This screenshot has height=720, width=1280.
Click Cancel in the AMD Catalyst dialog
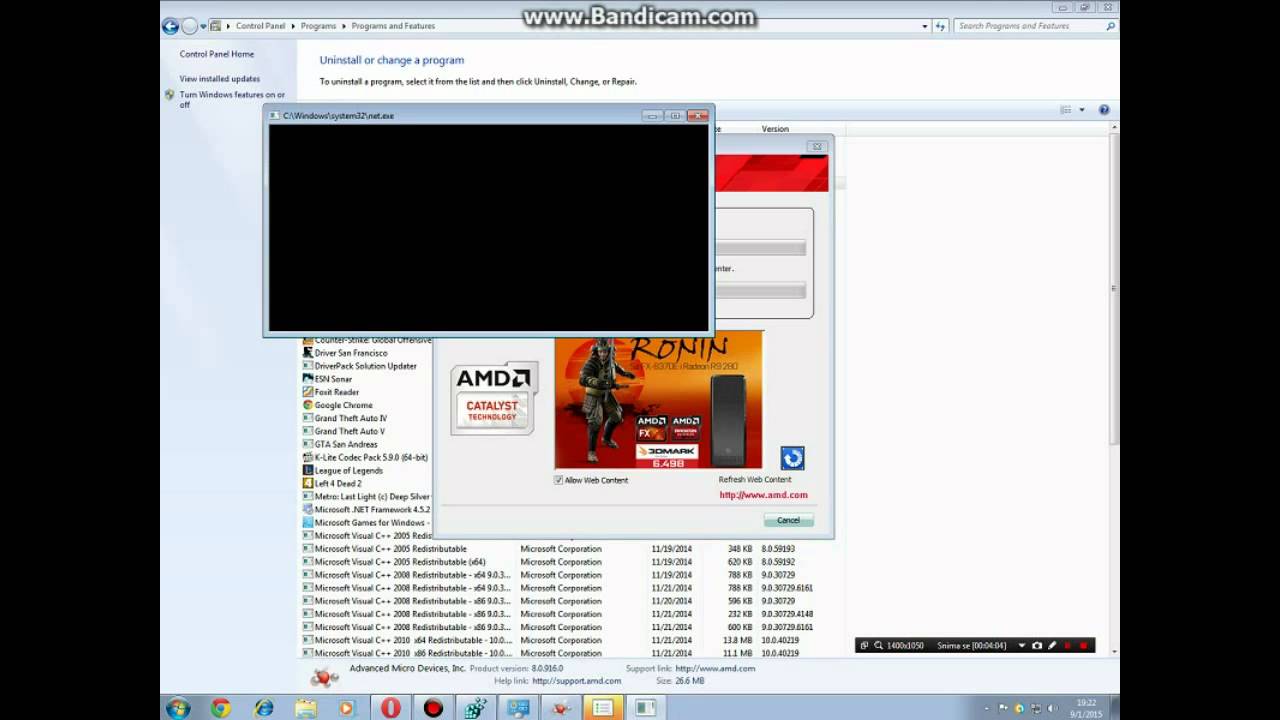coord(788,520)
